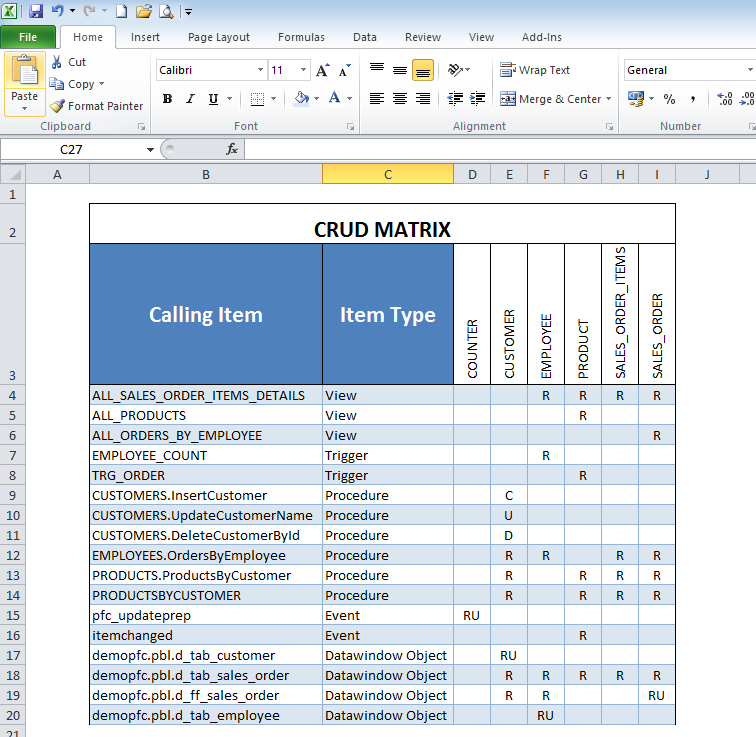Click the Percent Style icon

pyautogui.click(x=669, y=99)
